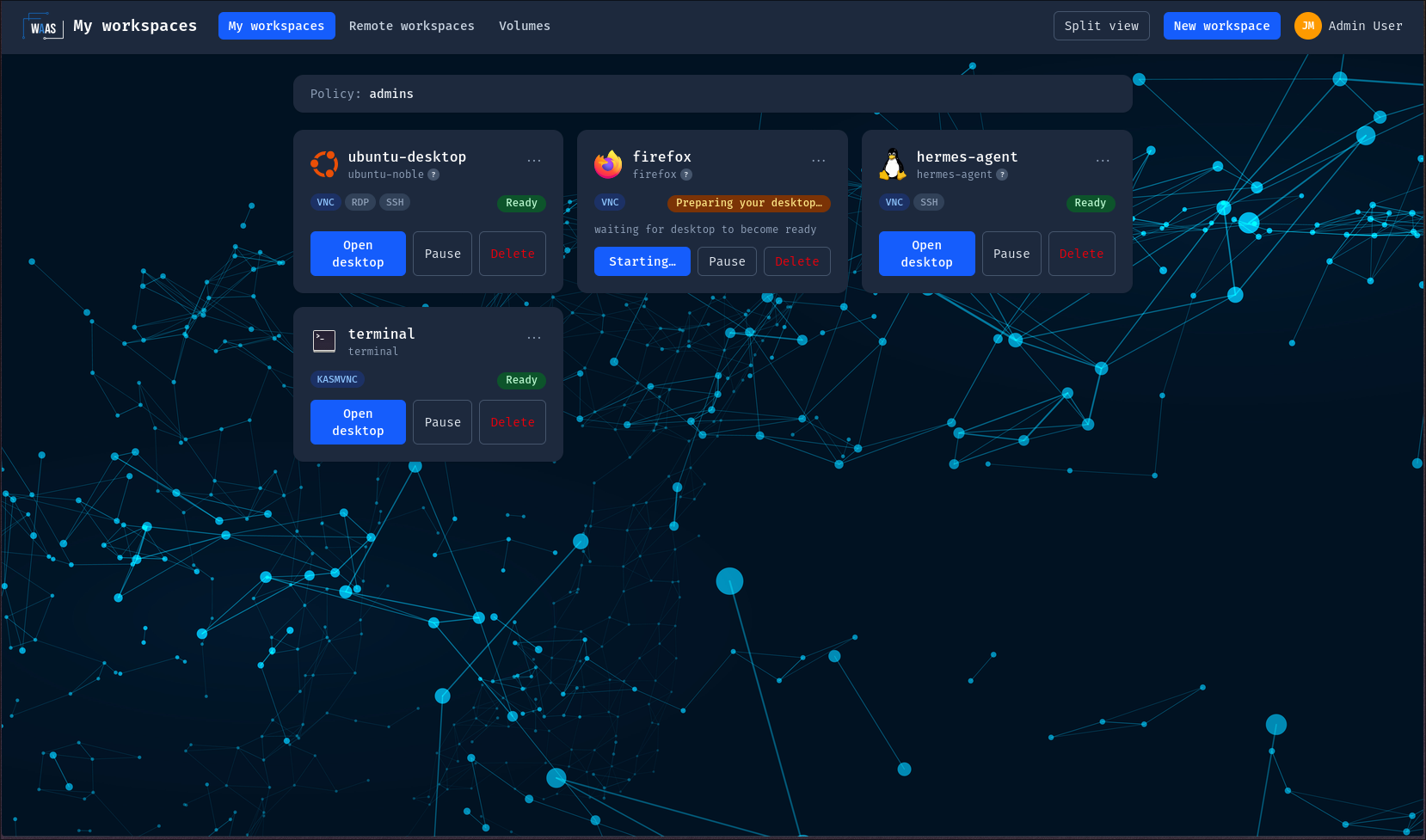
Task: Switch to the Remote workspaces tab
Action: pos(412,26)
